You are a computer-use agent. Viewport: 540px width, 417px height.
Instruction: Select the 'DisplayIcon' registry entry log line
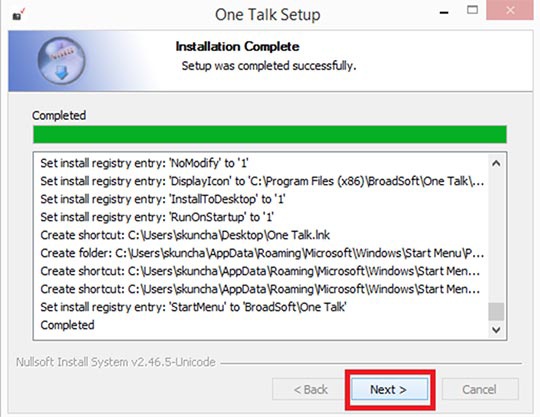point(262,181)
